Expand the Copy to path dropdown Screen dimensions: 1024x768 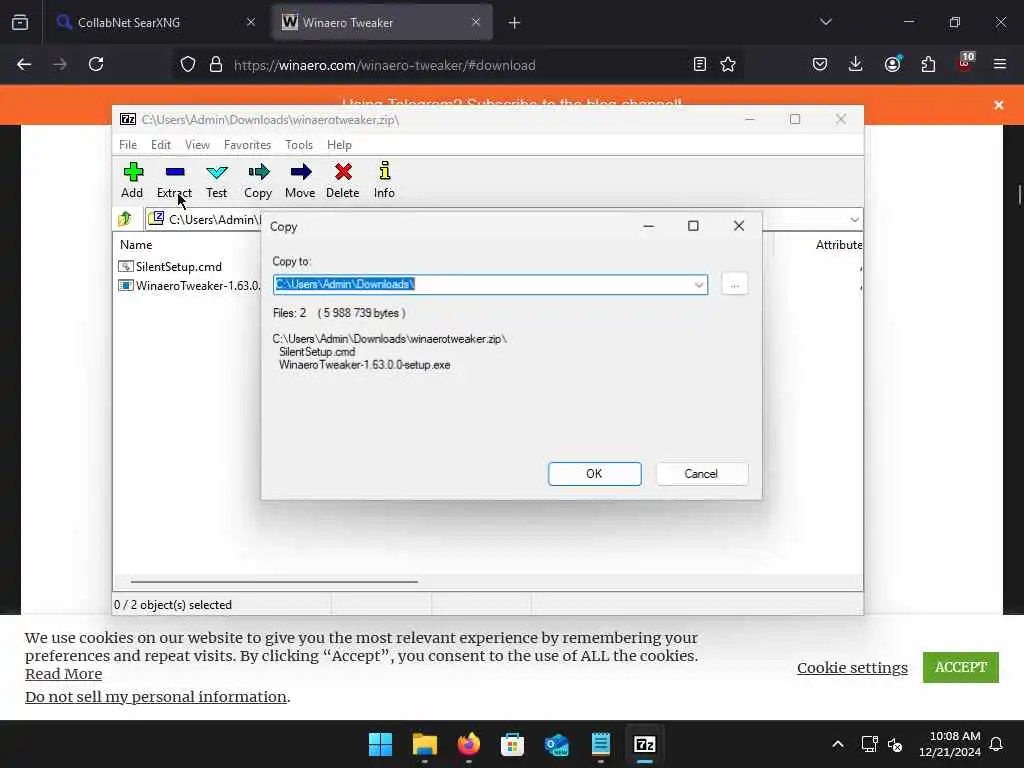coord(698,285)
